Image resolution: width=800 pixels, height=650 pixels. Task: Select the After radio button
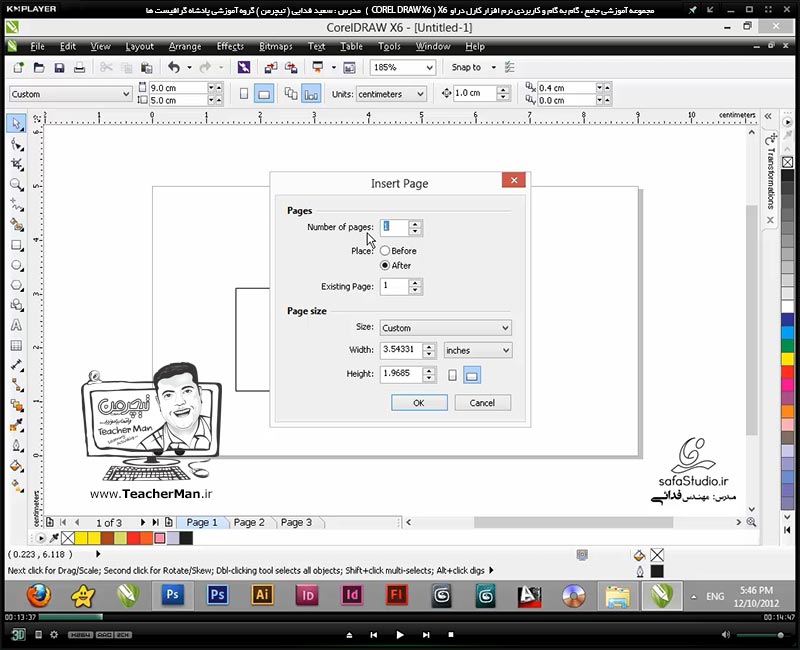click(x=385, y=265)
